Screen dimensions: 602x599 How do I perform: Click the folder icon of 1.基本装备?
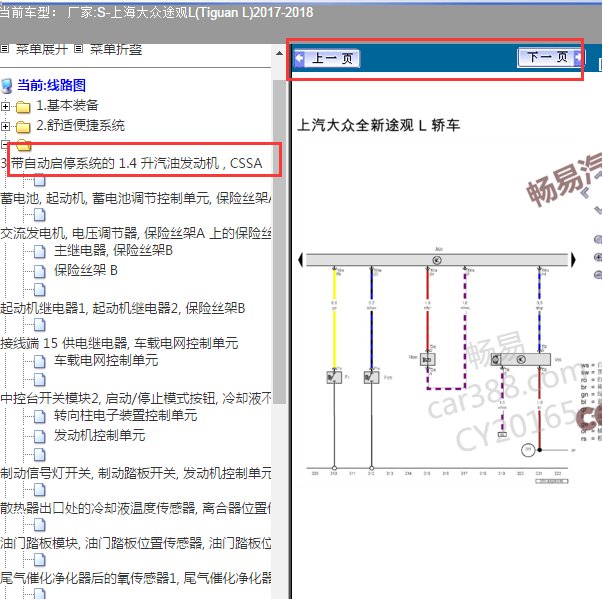23,107
